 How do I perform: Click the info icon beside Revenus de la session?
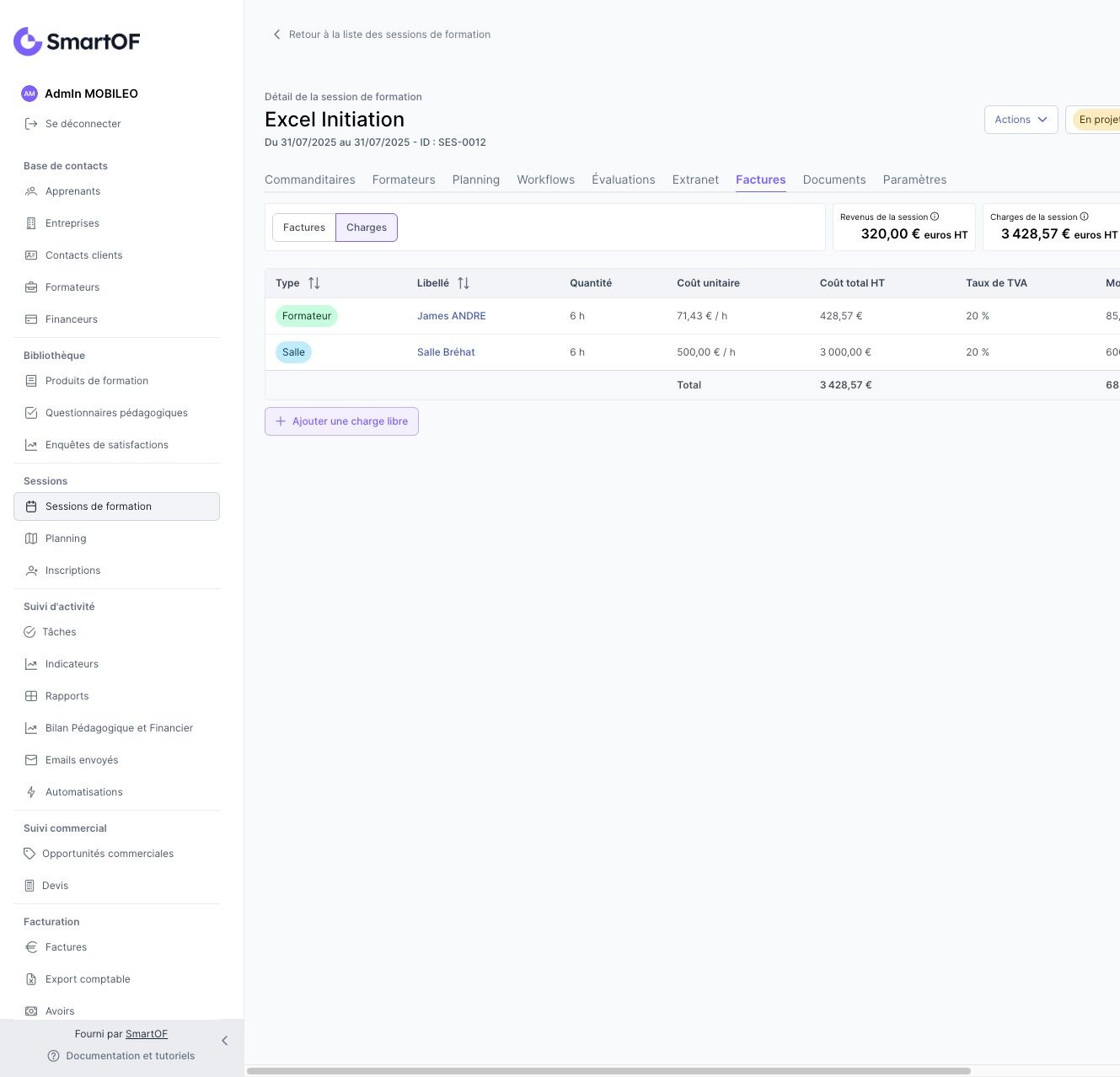(935, 217)
